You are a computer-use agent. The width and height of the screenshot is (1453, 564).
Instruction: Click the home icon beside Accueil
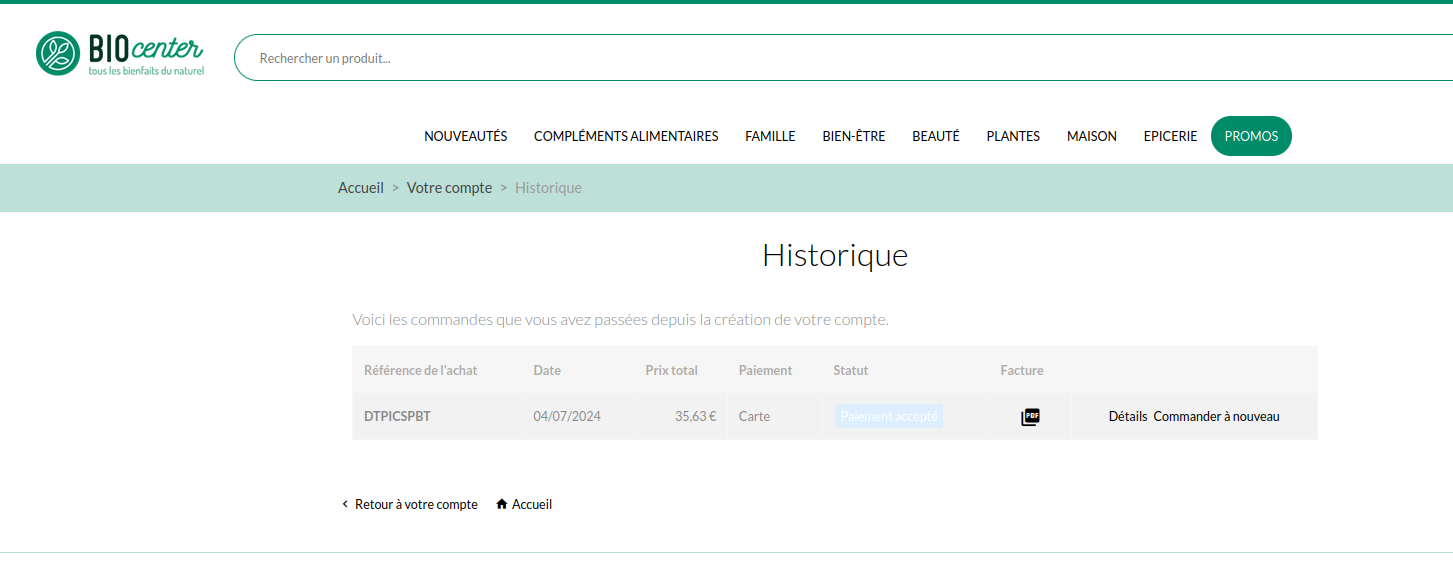(502, 505)
